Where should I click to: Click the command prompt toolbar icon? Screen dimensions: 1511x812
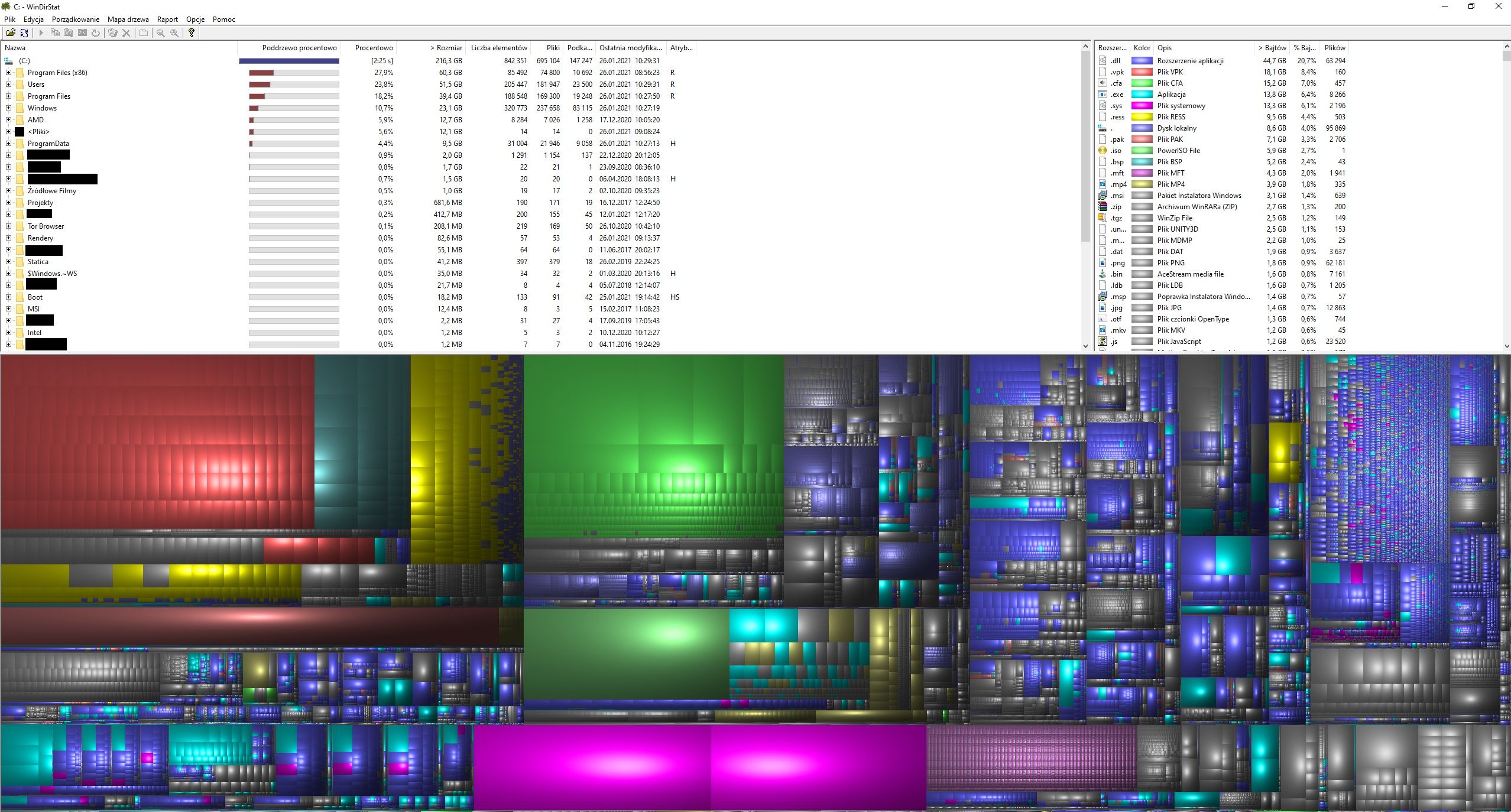(82, 33)
